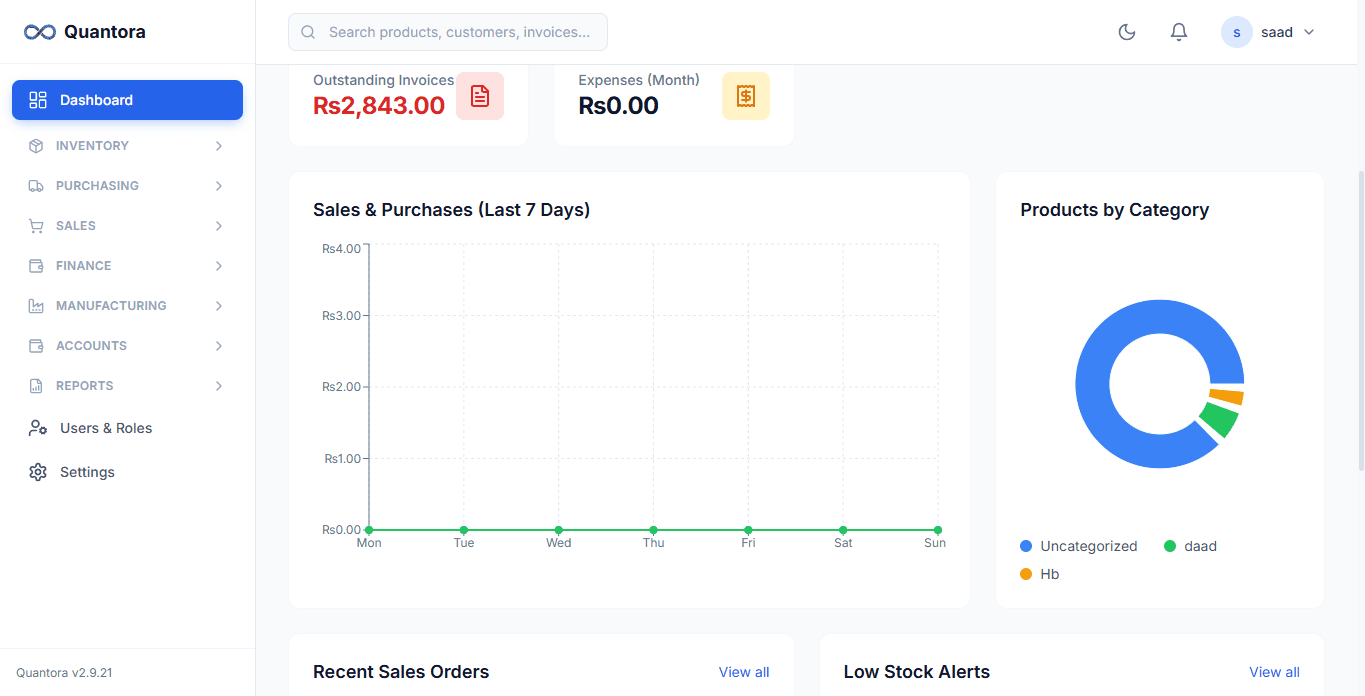Click View all for Recent Sales Orders
1365x696 pixels.
click(x=744, y=672)
